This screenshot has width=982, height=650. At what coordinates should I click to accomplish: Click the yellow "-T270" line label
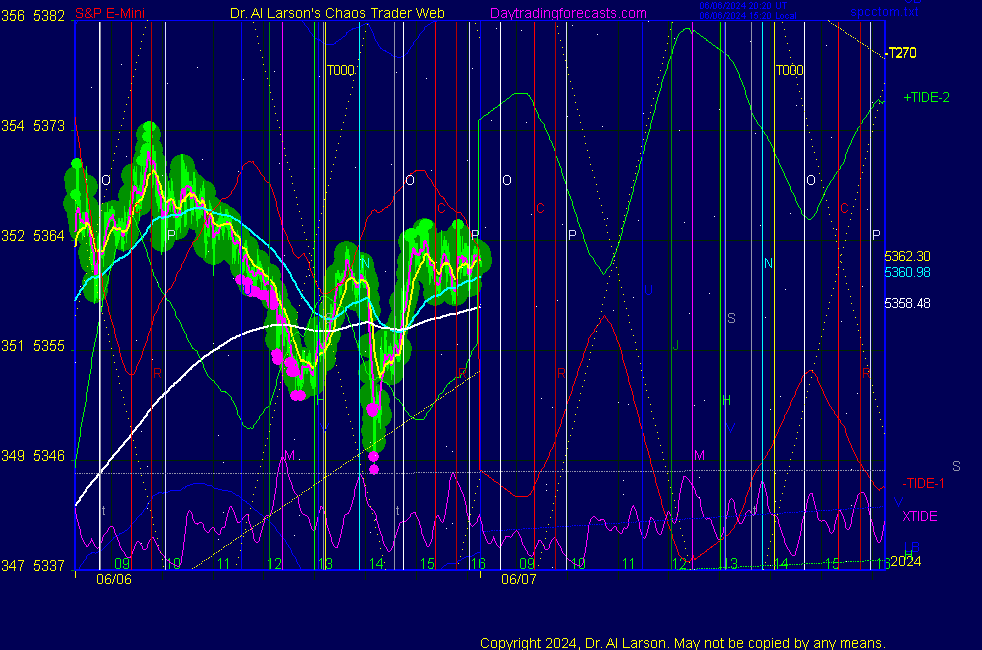click(x=901, y=53)
